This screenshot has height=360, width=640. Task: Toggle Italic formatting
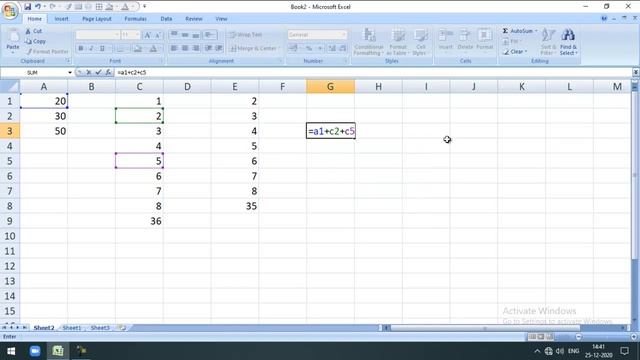click(91, 49)
